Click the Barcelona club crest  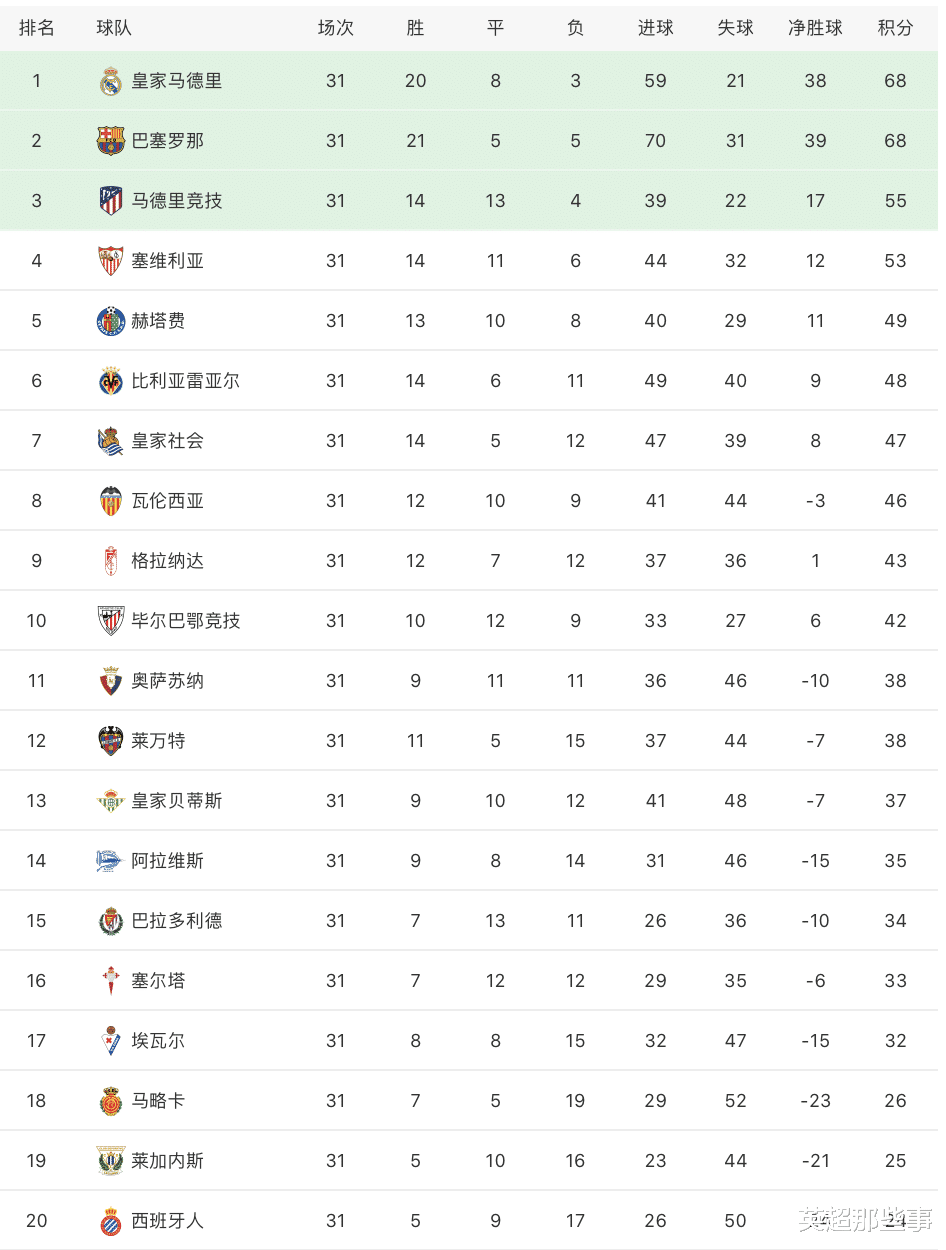[110, 141]
